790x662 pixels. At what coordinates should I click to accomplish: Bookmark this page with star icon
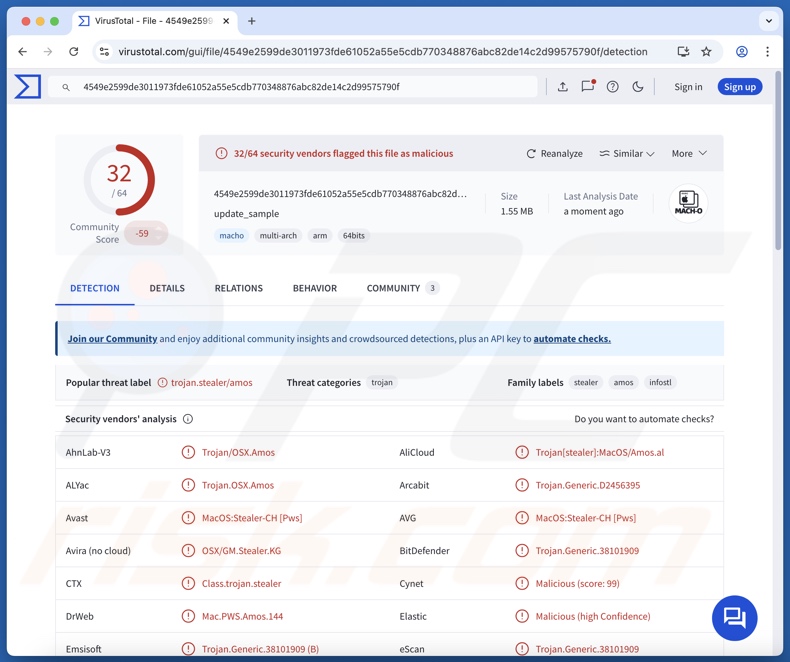[706, 52]
